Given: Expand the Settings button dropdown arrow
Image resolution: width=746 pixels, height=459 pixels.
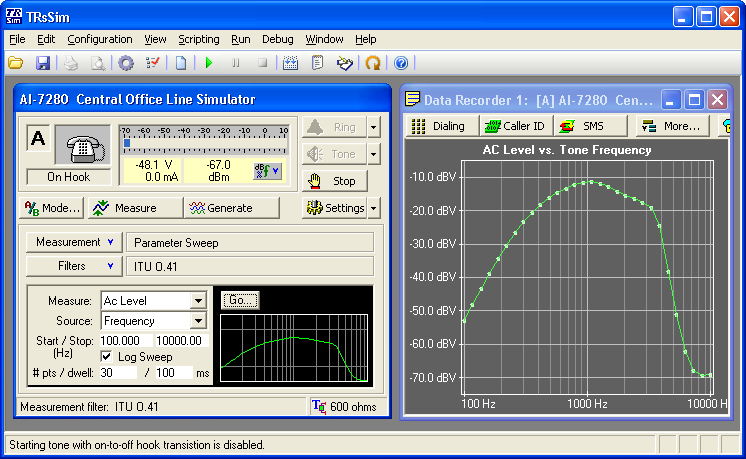Looking at the screenshot, I should click(374, 208).
